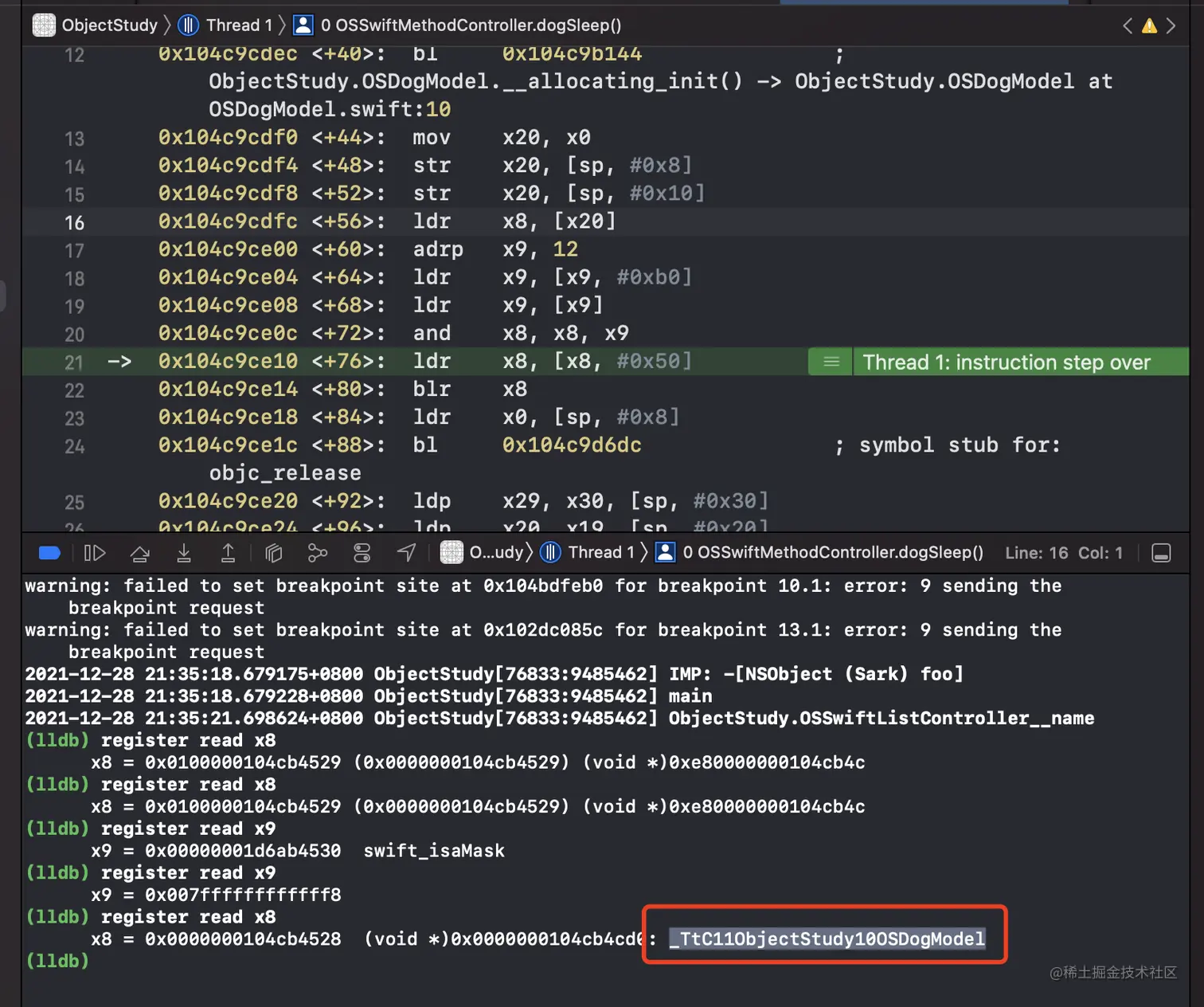This screenshot has height=1007, width=1204.
Task: Click the 'x9 = 0x007ffffffffffff8' output
Action: click(x=216, y=895)
